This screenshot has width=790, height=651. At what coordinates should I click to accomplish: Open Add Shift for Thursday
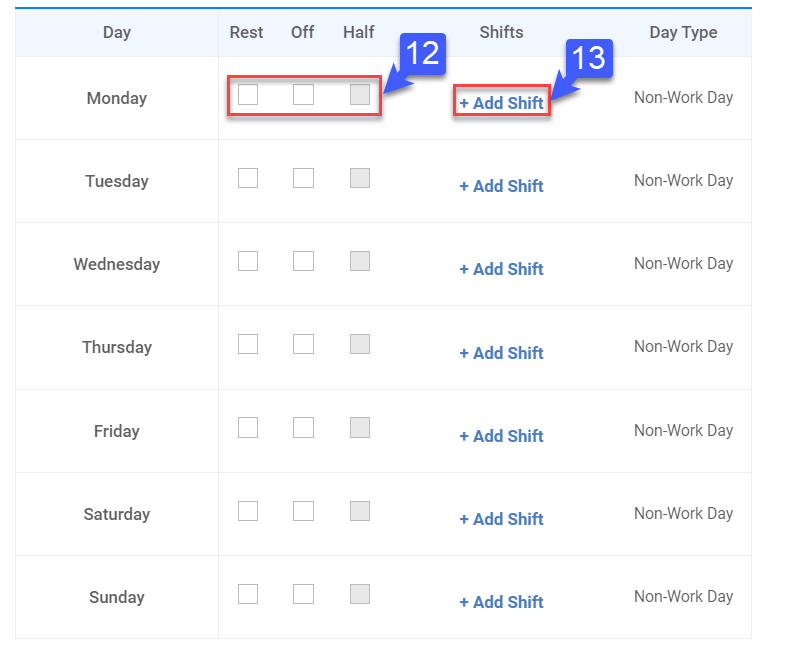[501, 353]
